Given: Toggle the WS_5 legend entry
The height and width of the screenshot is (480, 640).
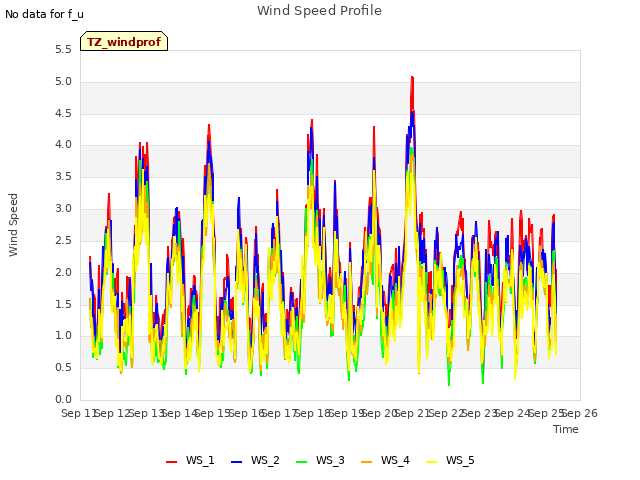Looking at the screenshot, I should 450,460.
